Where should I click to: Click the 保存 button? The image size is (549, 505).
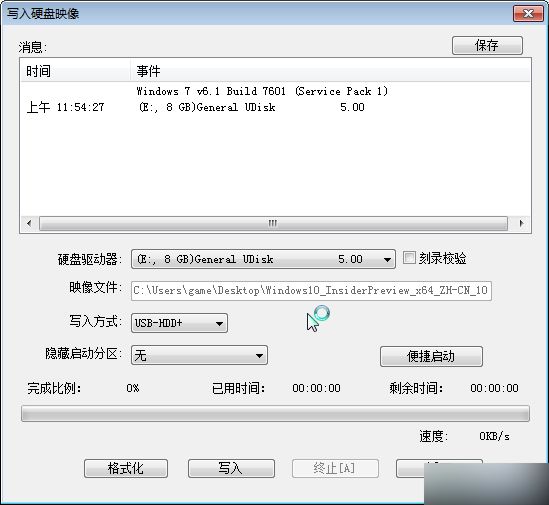pyautogui.click(x=487, y=46)
